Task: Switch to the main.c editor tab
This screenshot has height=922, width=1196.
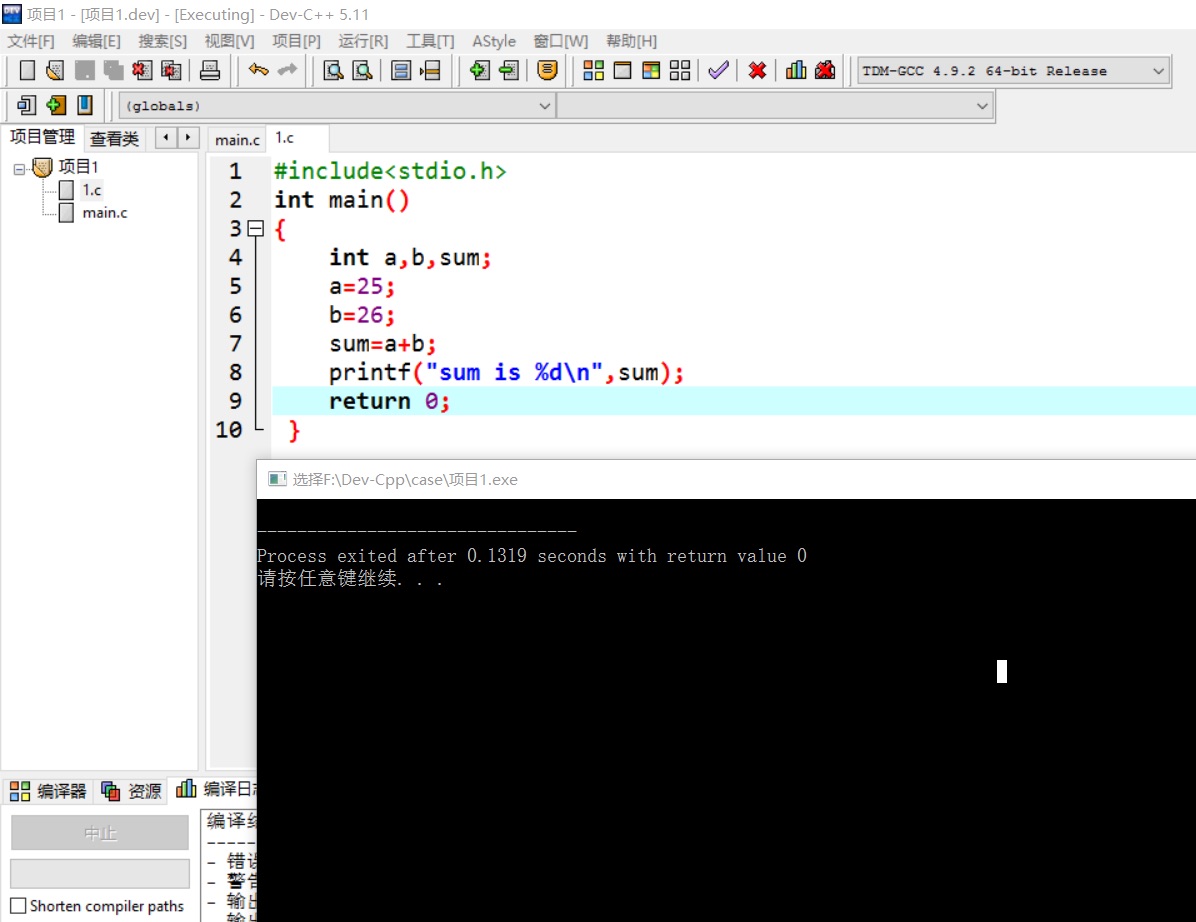Action: pos(237,140)
